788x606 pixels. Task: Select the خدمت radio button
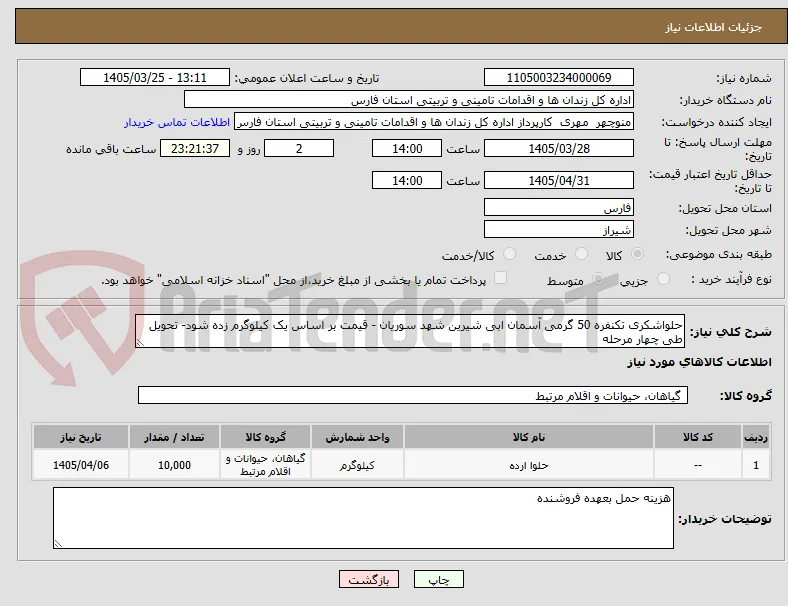(x=581, y=254)
